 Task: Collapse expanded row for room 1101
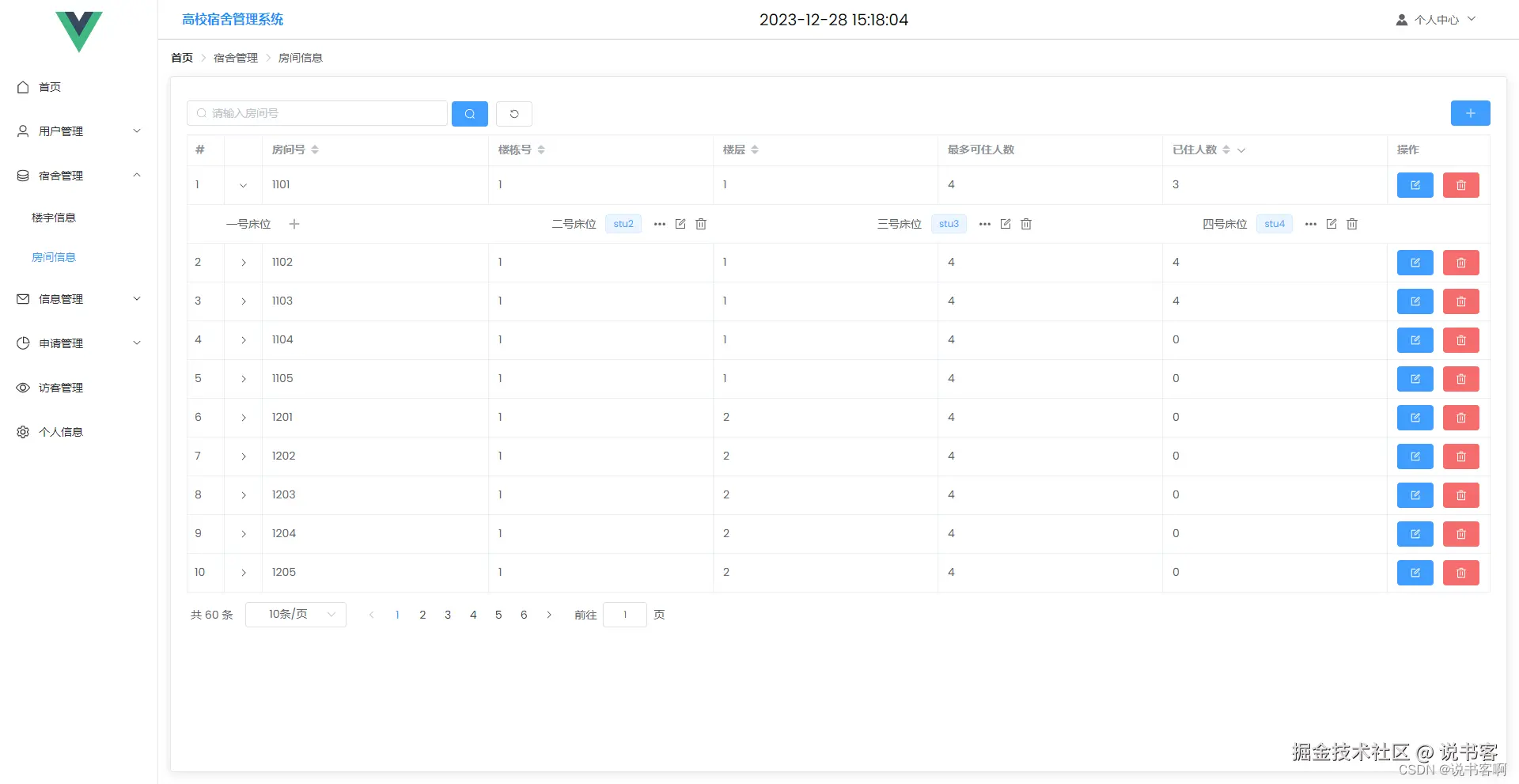pyautogui.click(x=243, y=185)
